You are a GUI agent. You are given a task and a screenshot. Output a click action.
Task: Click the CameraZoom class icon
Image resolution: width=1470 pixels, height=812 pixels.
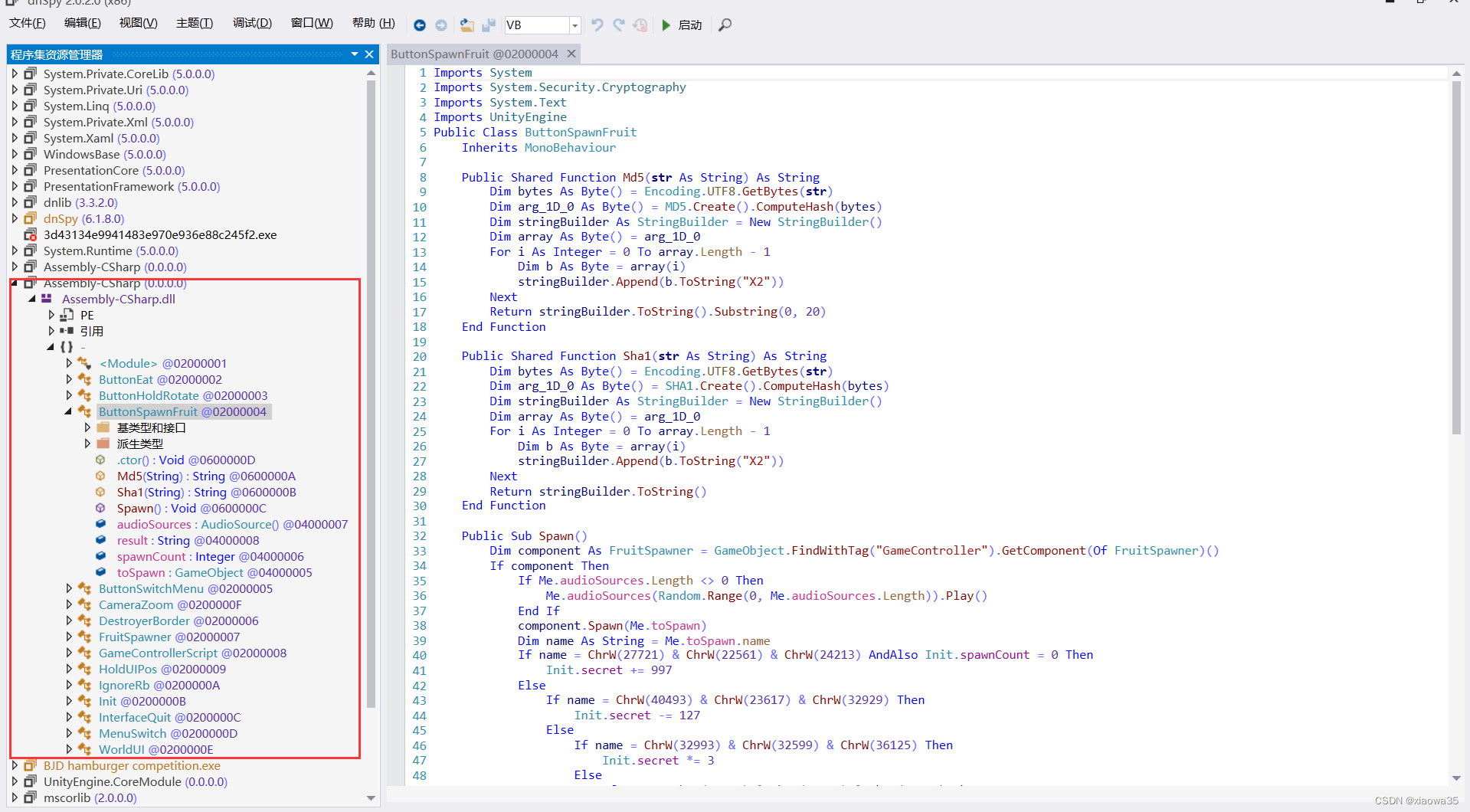[x=84, y=604]
